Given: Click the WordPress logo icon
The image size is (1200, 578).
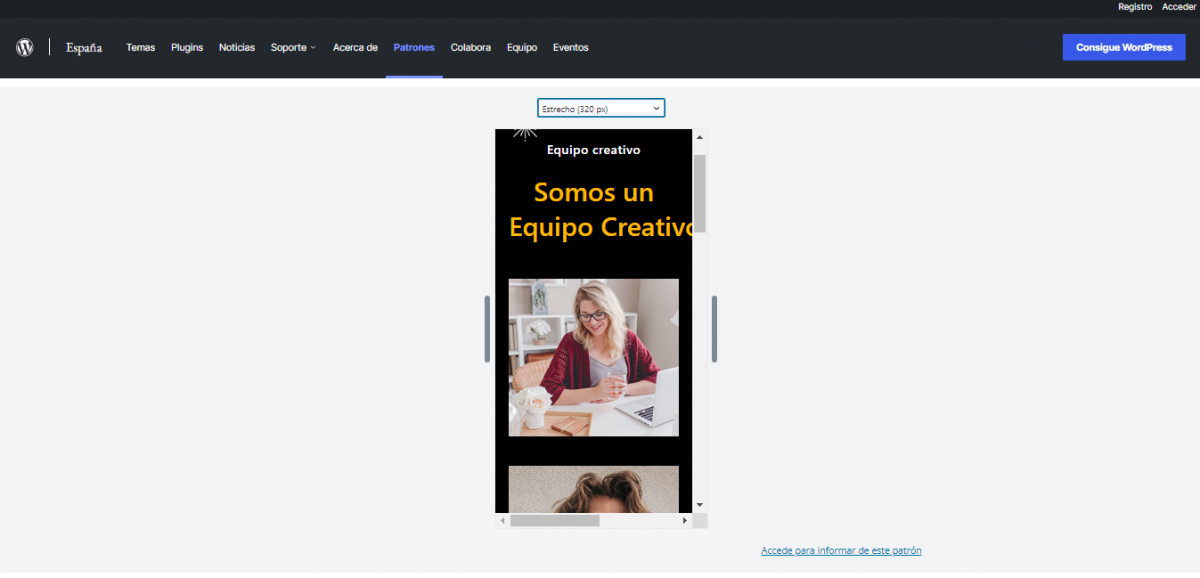Looking at the screenshot, I should pyautogui.click(x=25, y=47).
